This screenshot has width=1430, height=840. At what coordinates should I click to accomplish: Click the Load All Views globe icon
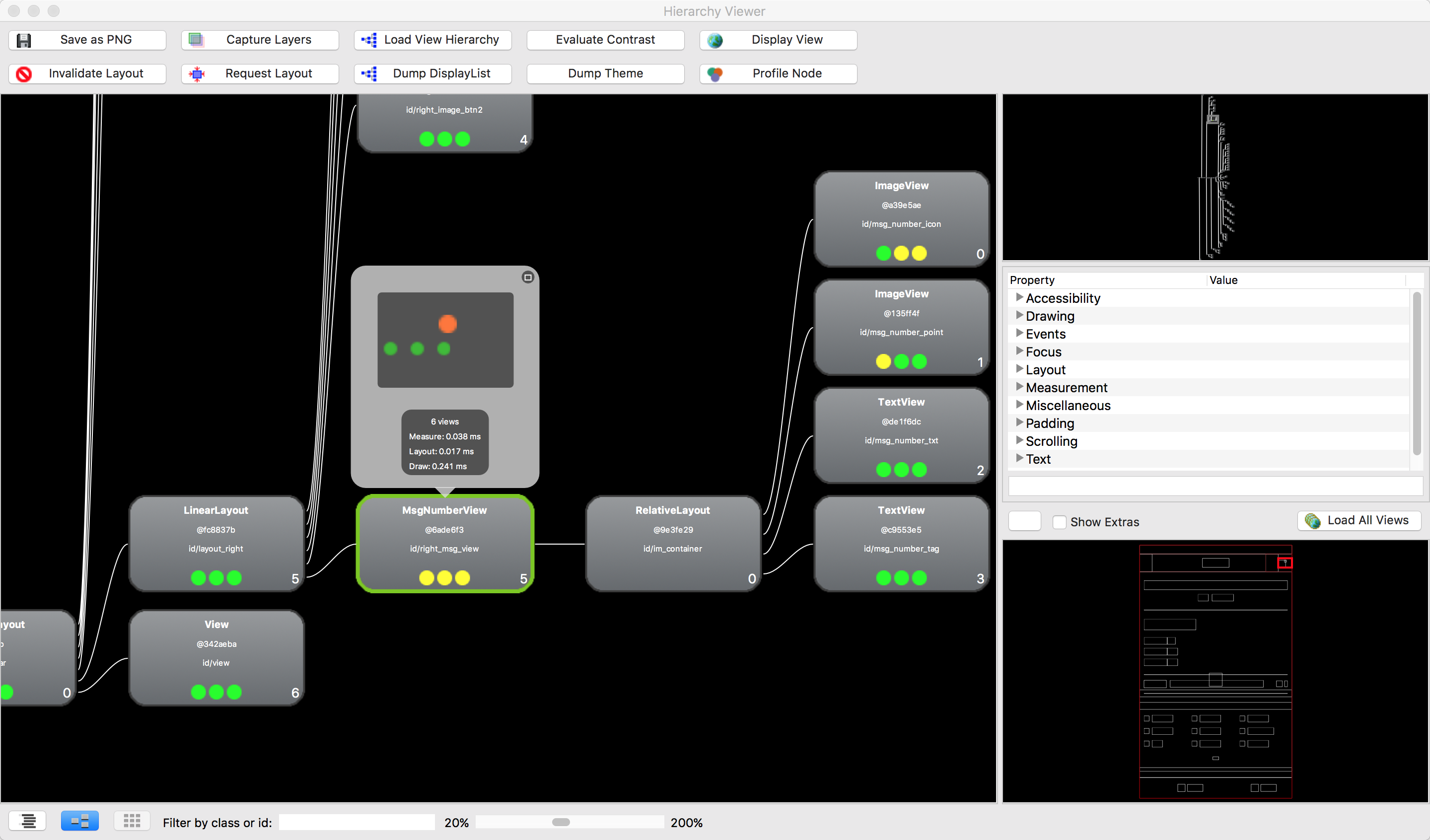[1312, 520]
